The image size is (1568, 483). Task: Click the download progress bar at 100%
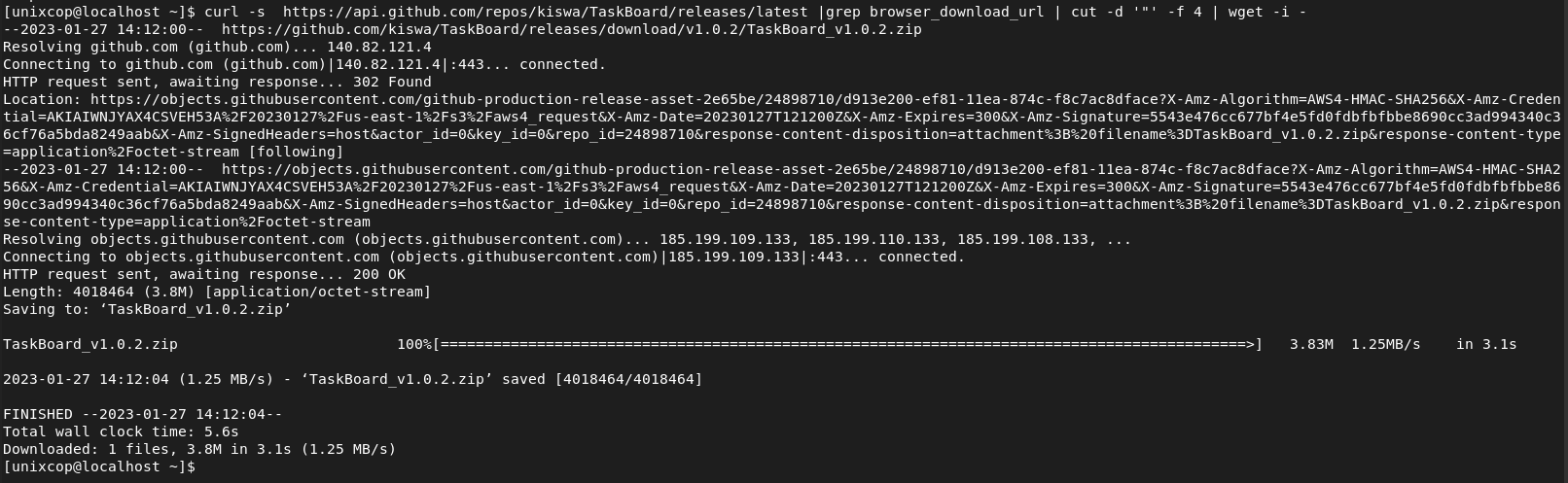[847, 344]
